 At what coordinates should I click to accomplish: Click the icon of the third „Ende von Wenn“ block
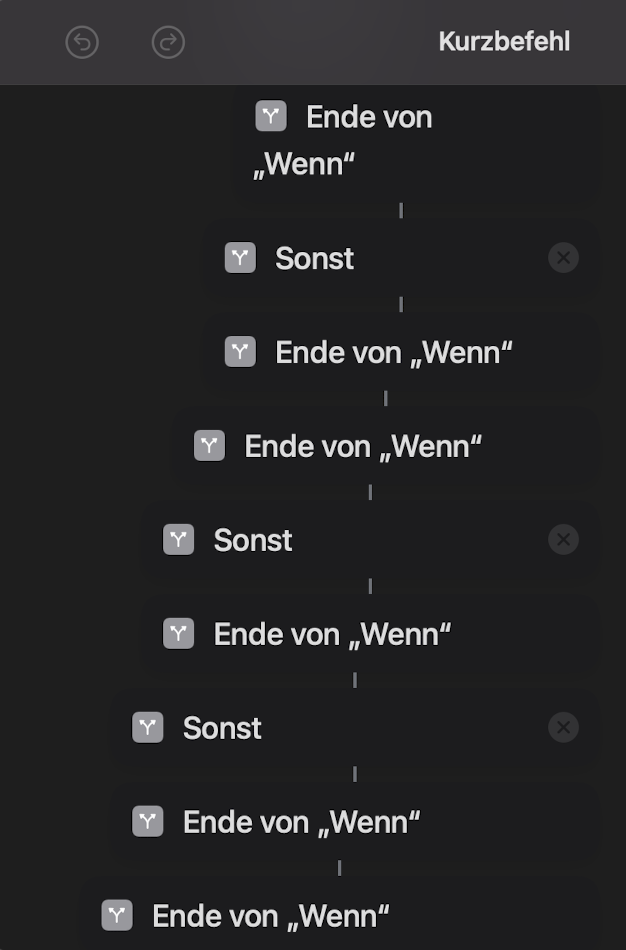209,446
